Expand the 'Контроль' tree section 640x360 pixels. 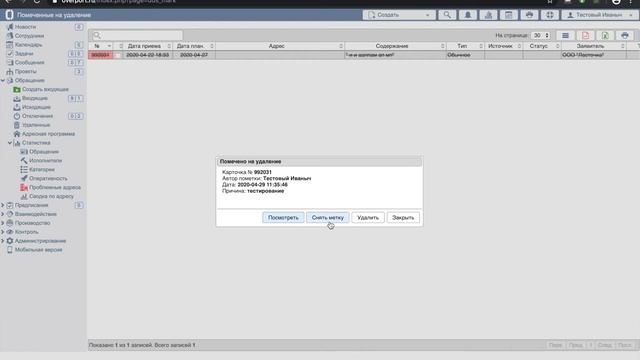pos(3,232)
